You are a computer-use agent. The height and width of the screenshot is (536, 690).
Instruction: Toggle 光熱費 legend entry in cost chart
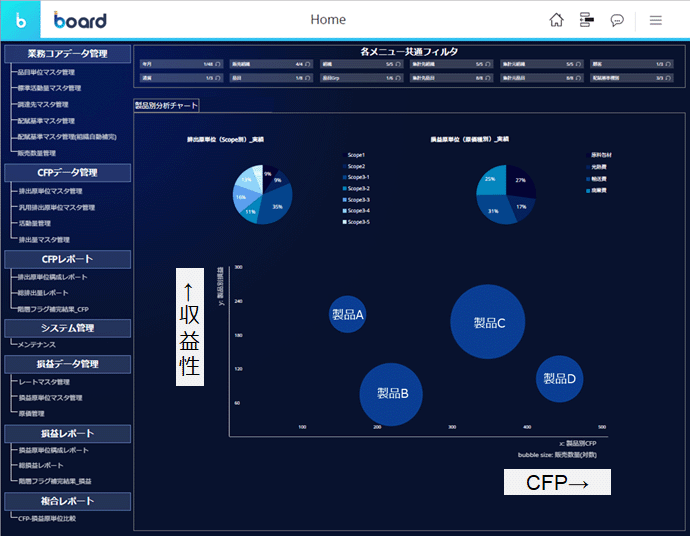[600, 166]
